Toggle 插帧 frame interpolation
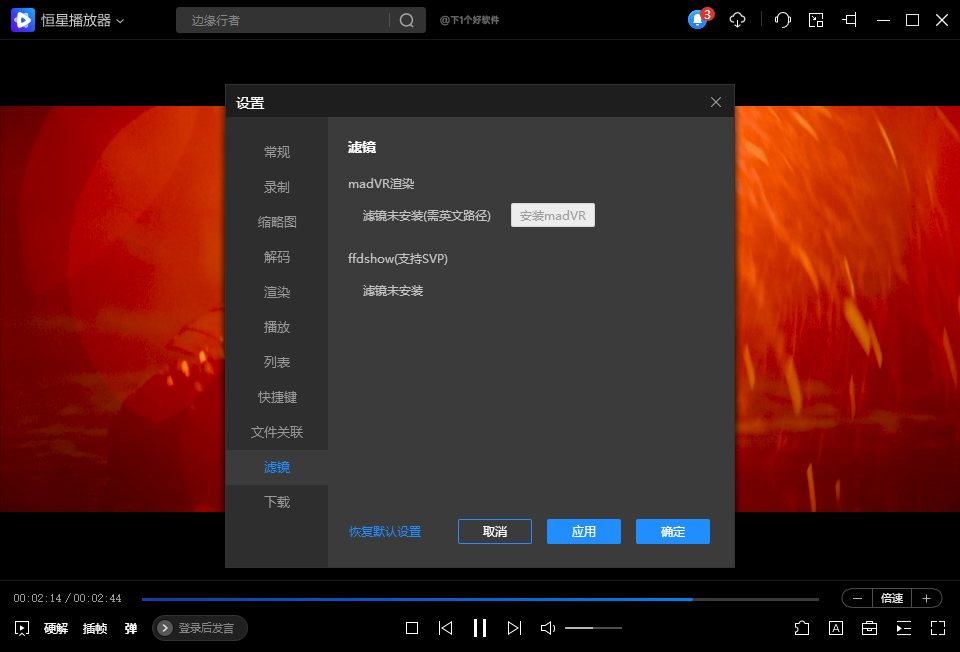Image resolution: width=960 pixels, height=652 pixels. tap(95, 628)
